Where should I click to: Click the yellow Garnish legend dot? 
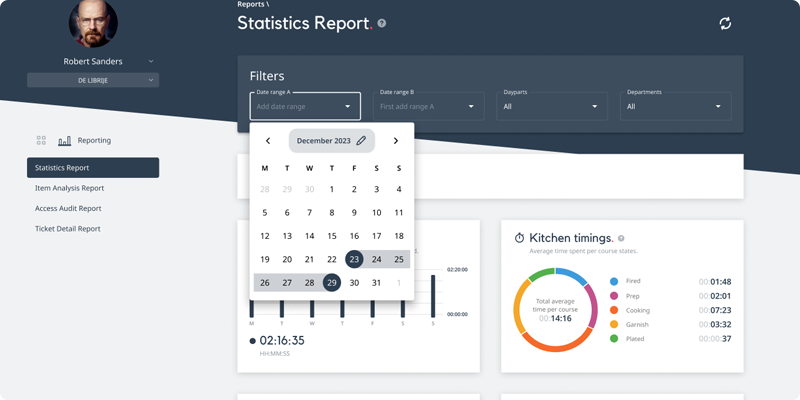click(614, 324)
